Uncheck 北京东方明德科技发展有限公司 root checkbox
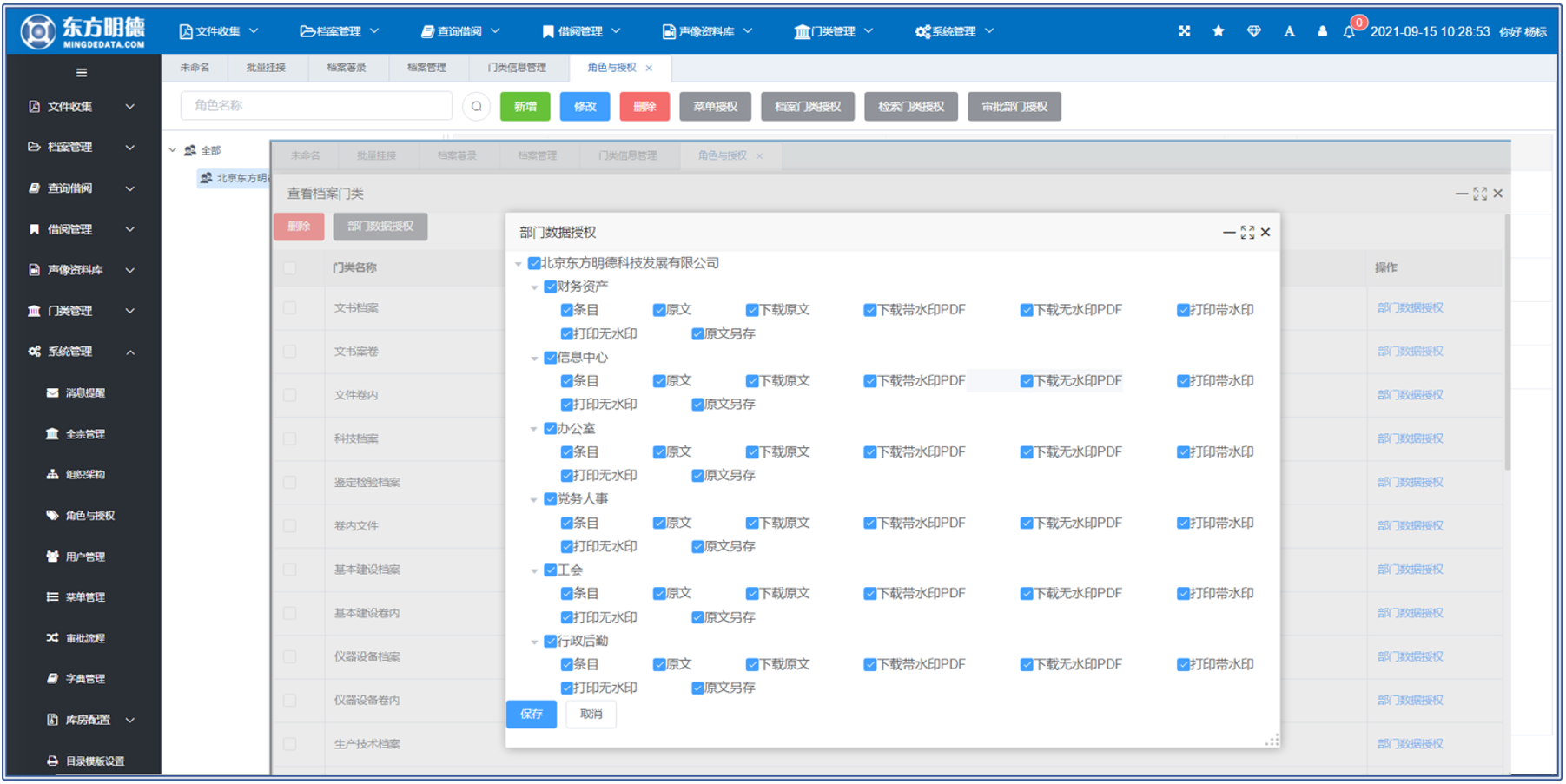1566x784 pixels. coord(534,263)
